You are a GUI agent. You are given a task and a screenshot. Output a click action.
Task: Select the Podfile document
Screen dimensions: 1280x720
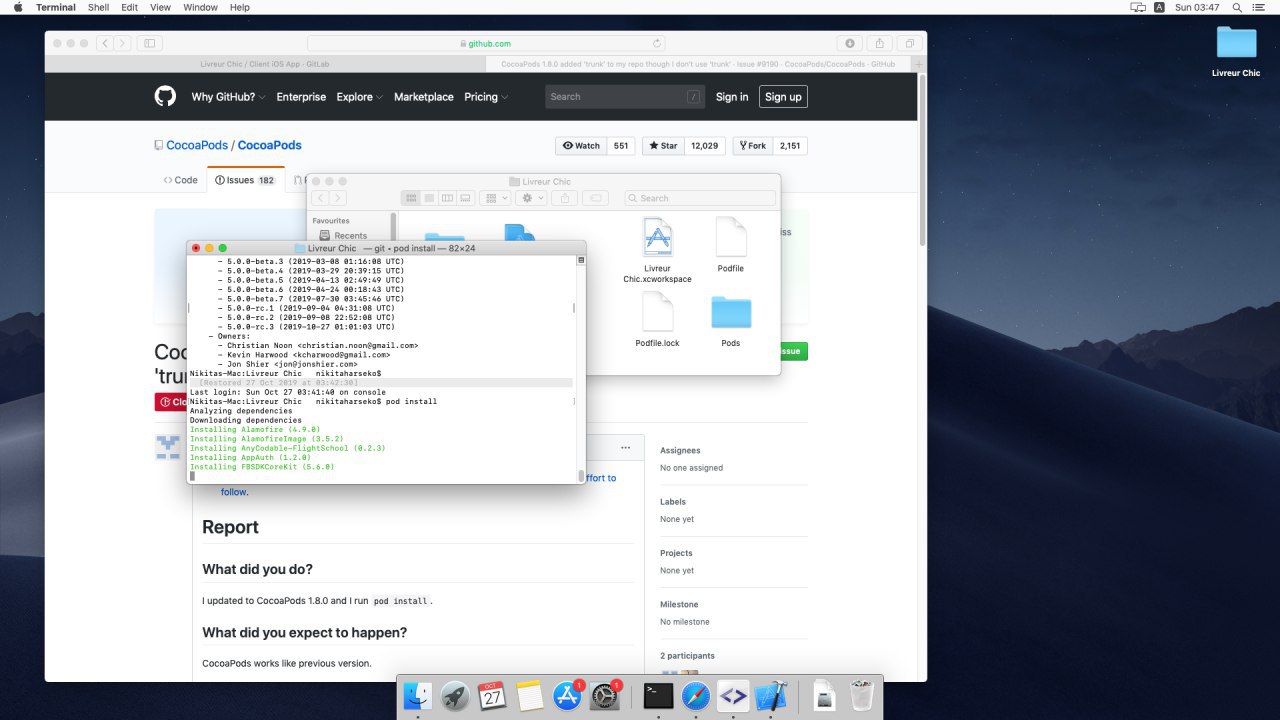pos(731,245)
